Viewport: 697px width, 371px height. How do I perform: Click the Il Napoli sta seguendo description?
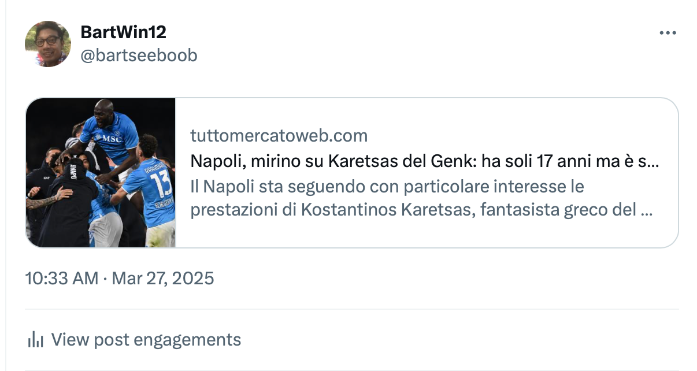[421, 198]
